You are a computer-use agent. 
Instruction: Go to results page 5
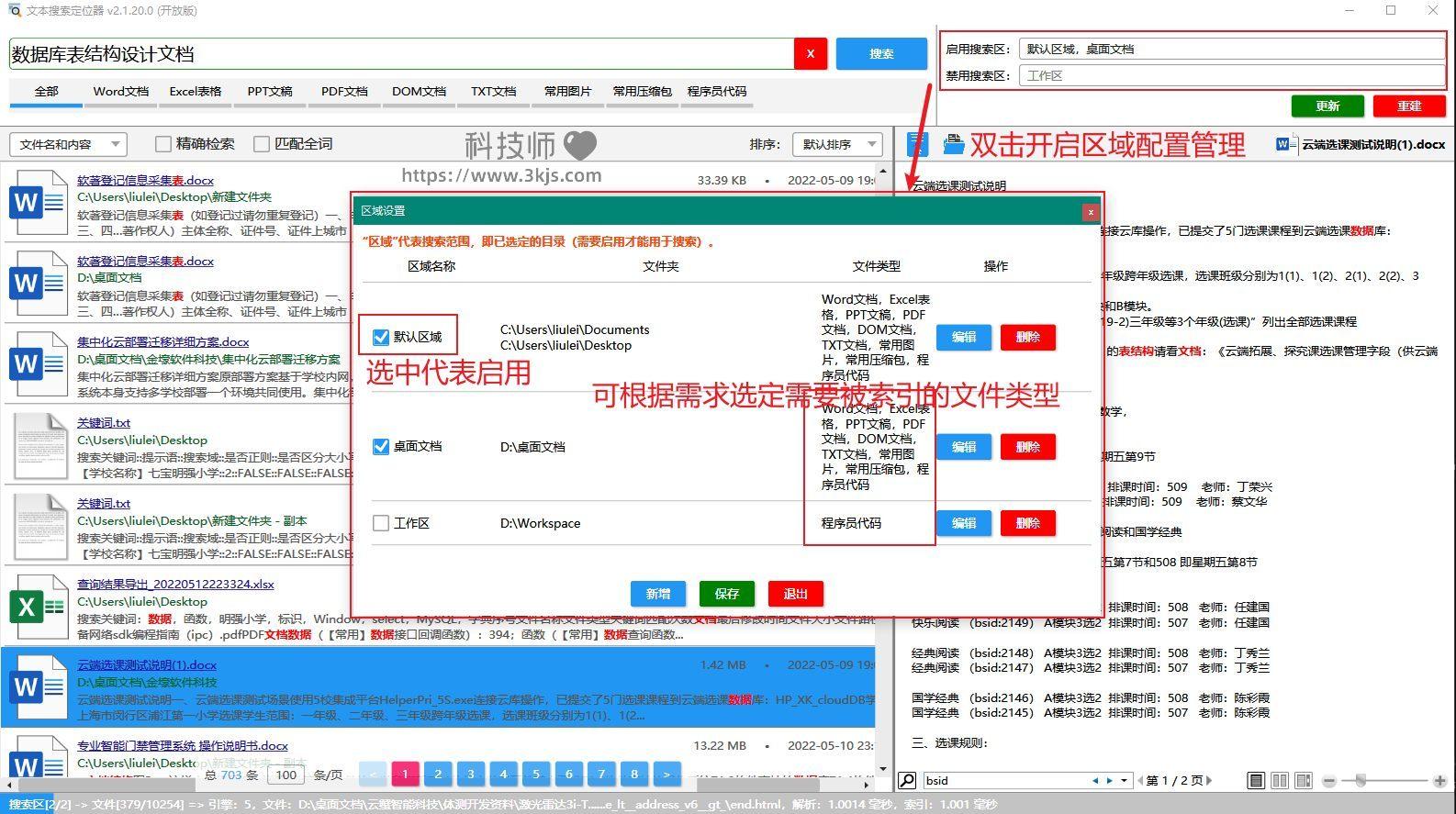(x=536, y=775)
